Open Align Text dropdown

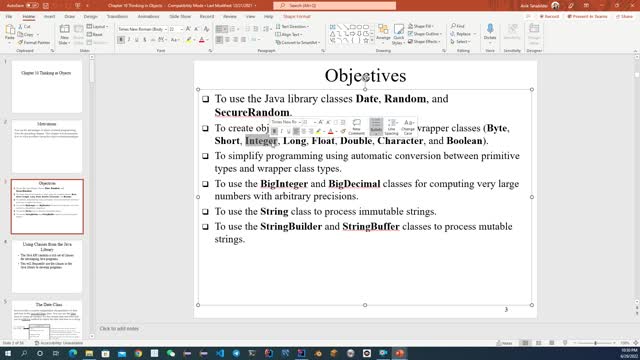[x=289, y=35]
